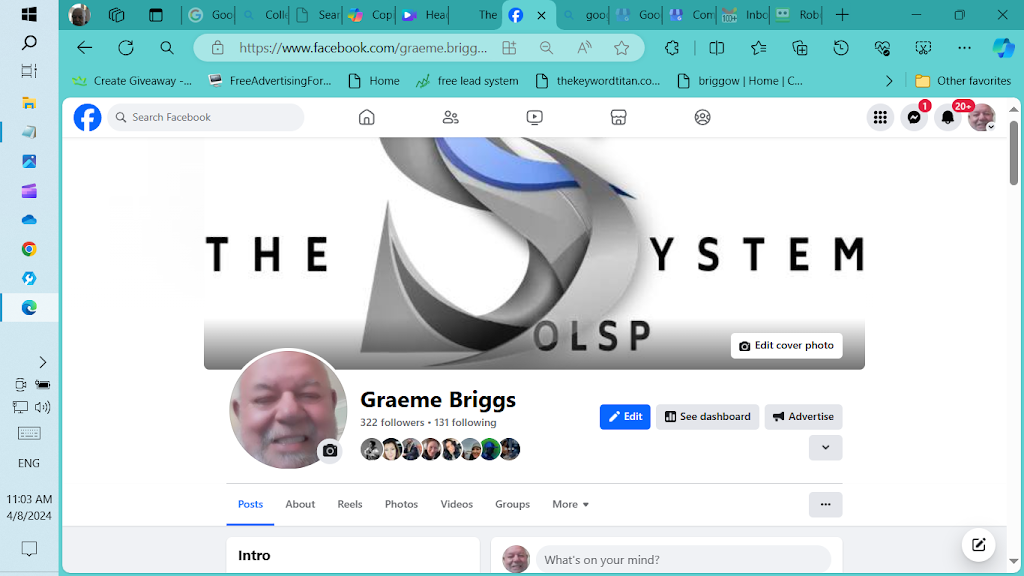Open the Facebook Watch video icon
Viewport: 1024px width, 576px height.
[534, 118]
